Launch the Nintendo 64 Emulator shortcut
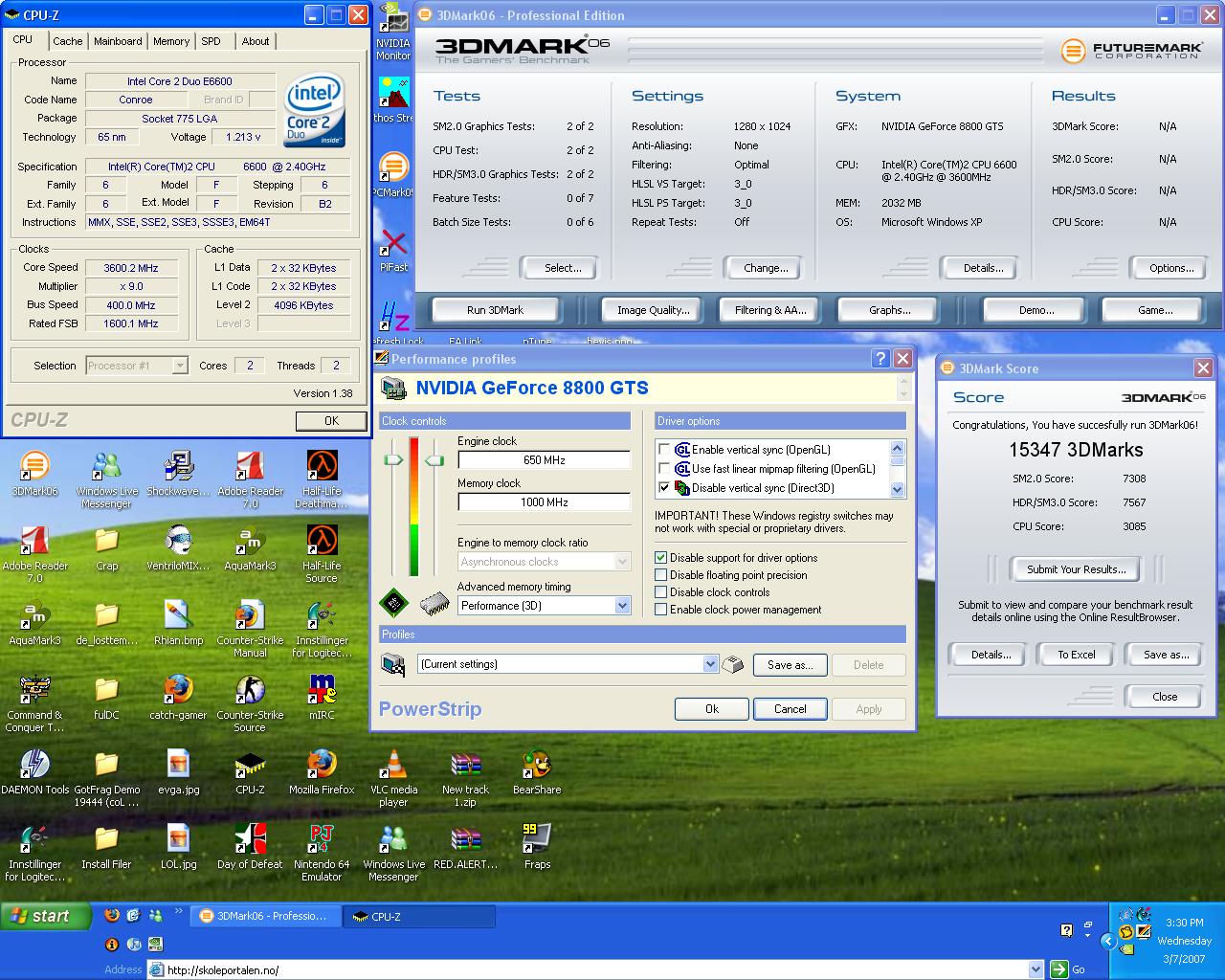 (322, 840)
